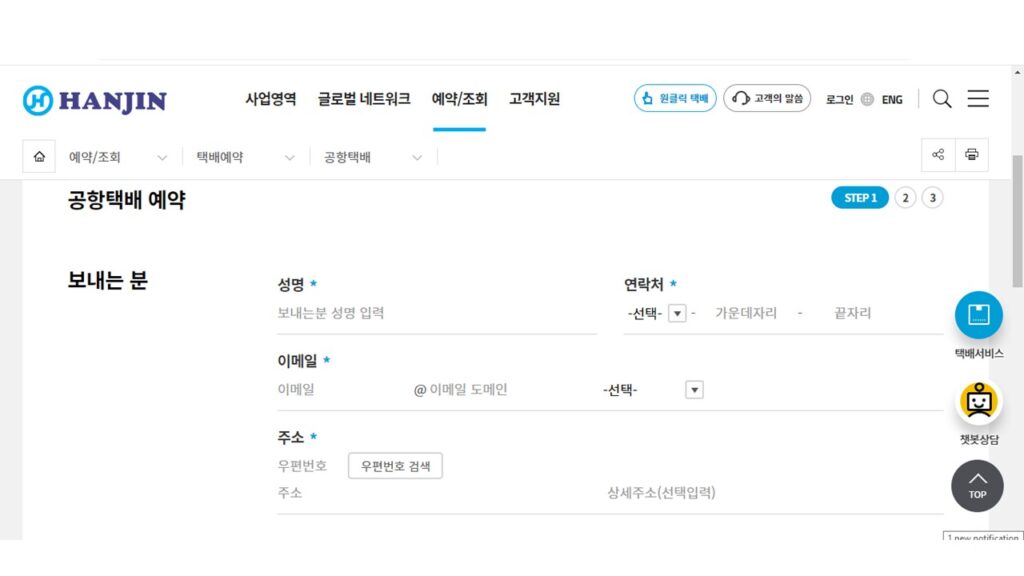Screen dimensions: 1024x576
Task: Click the print icon
Action: coord(972,155)
